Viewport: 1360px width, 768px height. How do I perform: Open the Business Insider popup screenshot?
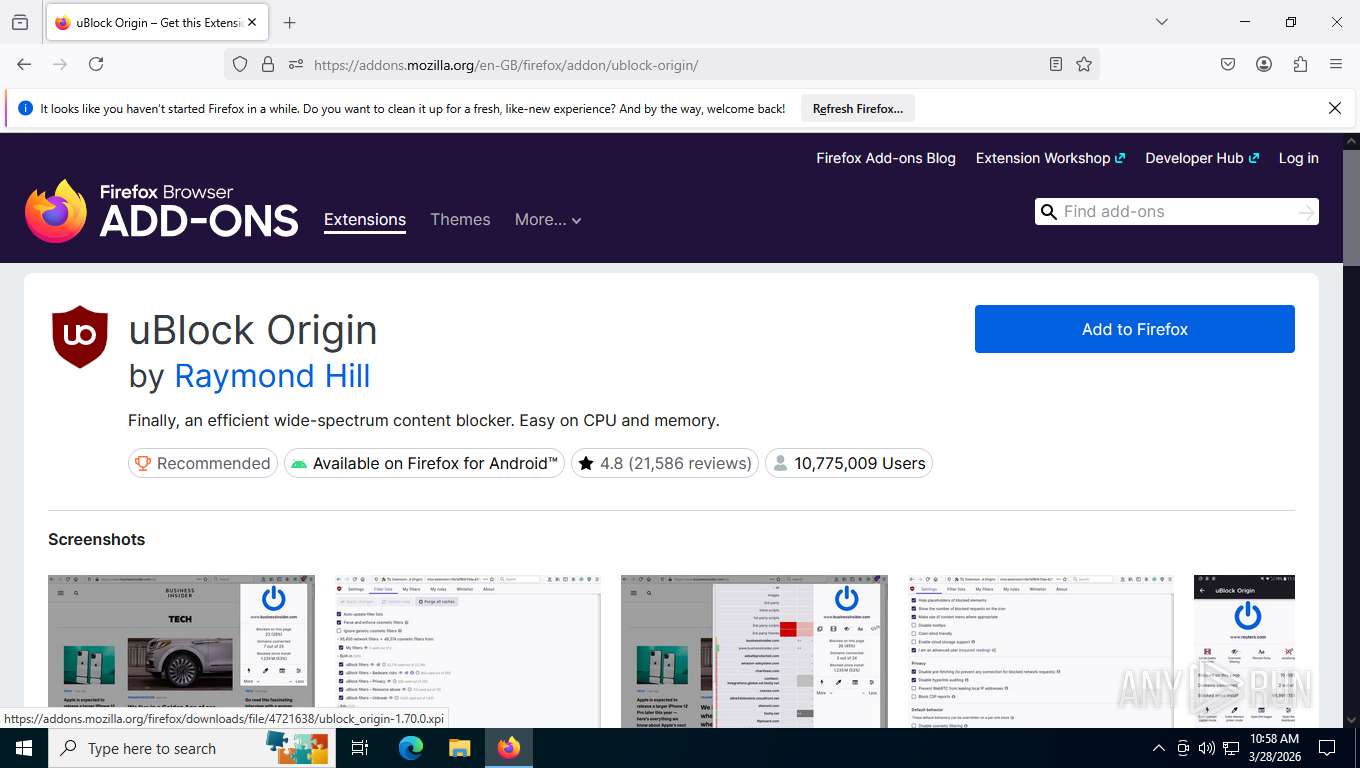coord(181,650)
